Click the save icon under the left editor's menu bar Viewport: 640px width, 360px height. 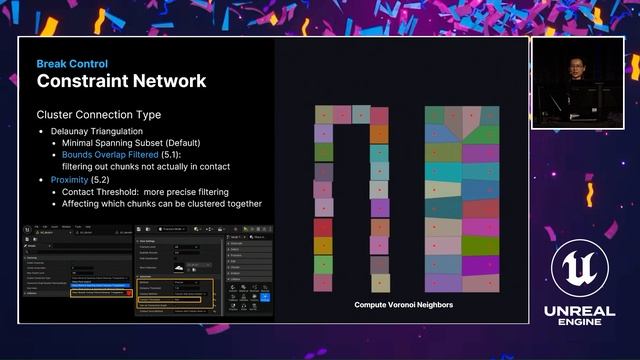click(27, 239)
